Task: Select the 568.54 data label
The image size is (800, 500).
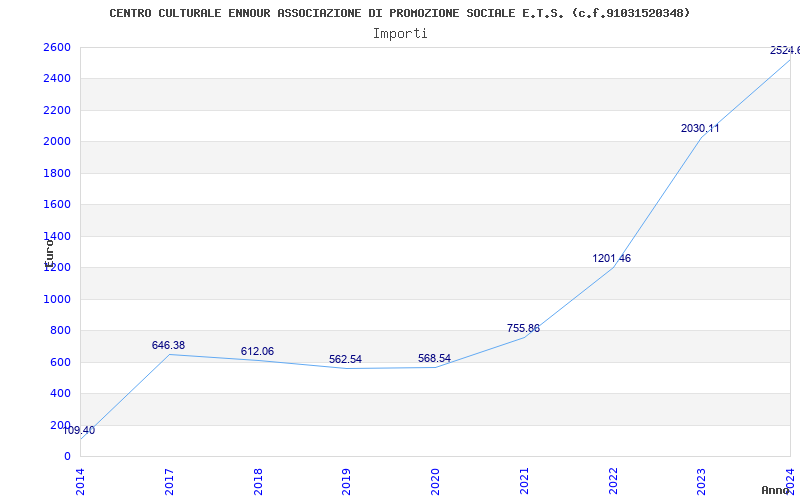Action: click(434, 359)
